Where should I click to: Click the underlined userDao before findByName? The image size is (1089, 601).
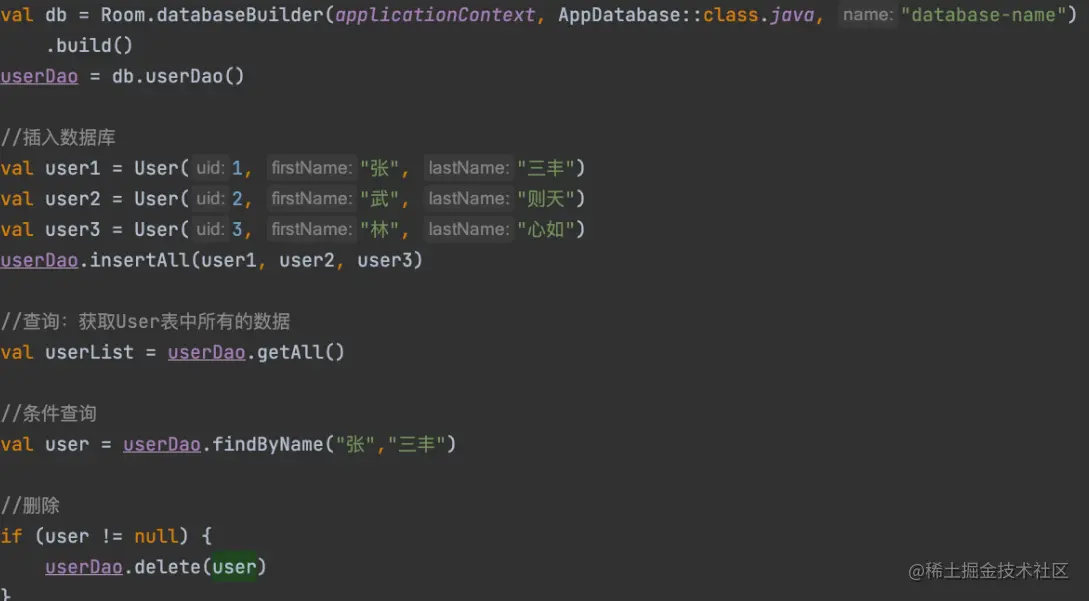(x=162, y=444)
